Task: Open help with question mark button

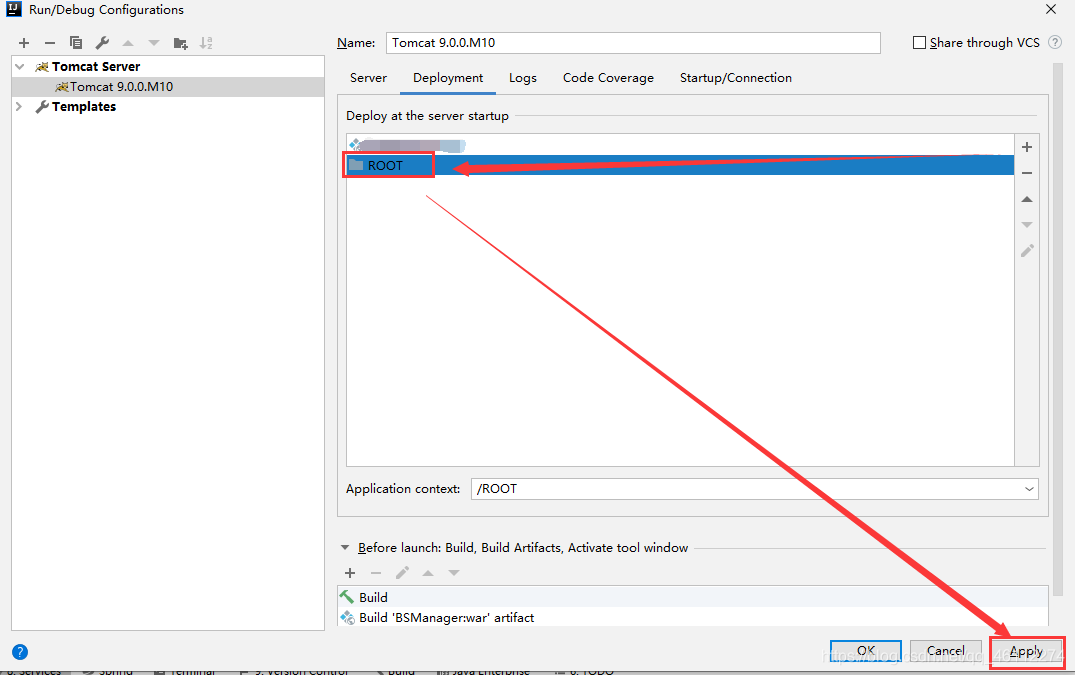Action: tap(20, 652)
